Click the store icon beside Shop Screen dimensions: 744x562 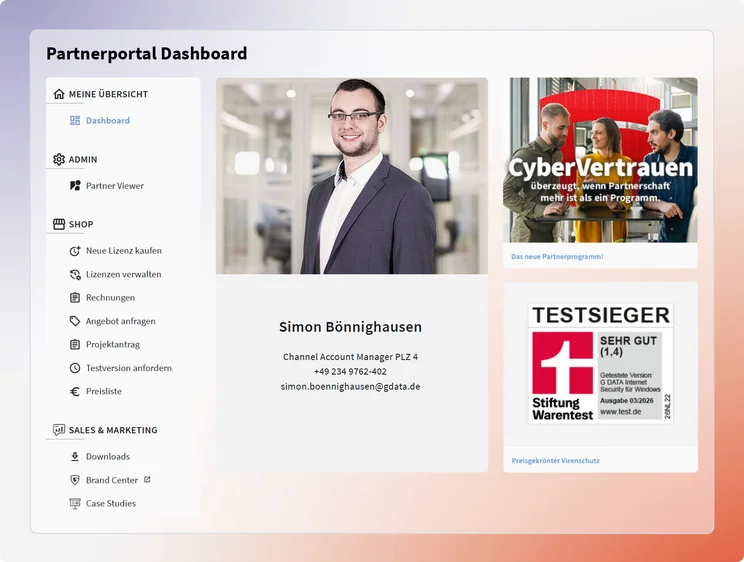[59, 224]
